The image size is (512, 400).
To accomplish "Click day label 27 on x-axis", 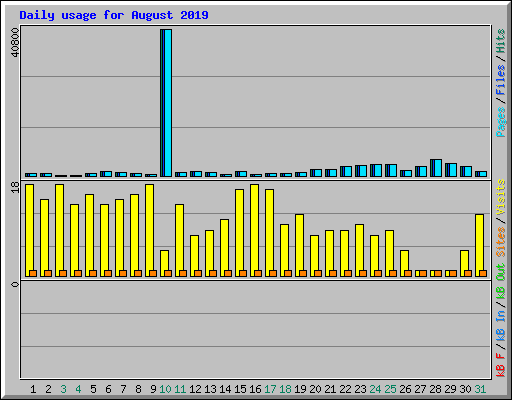I will pyautogui.click(x=420, y=389).
